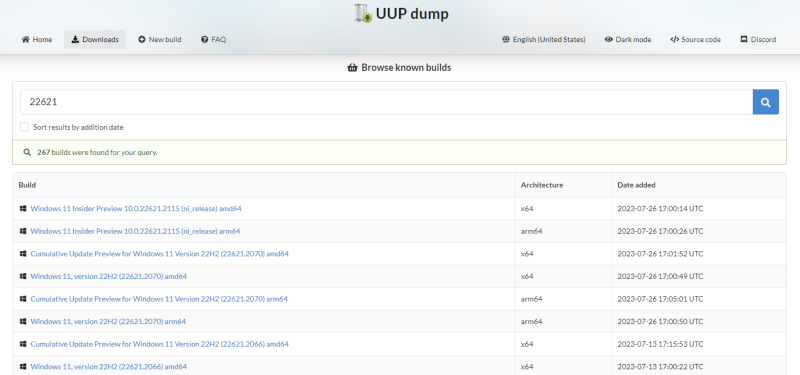This screenshot has height=375, width=800.
Task: Open the Downloads tab
Action: click(95, 39)
